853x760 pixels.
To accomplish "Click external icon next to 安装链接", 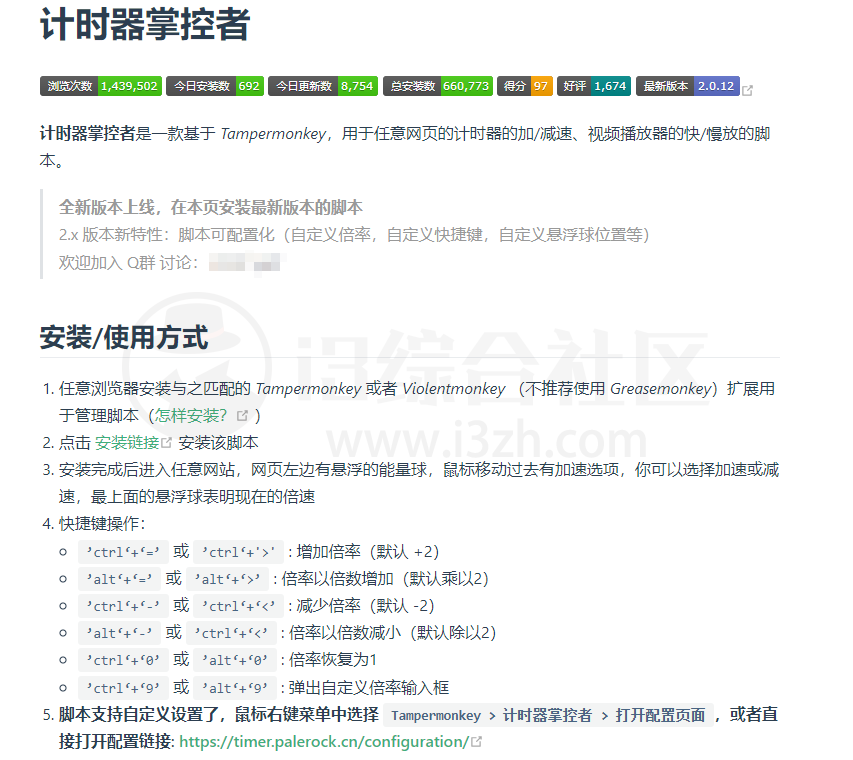I will coord(166,443).
